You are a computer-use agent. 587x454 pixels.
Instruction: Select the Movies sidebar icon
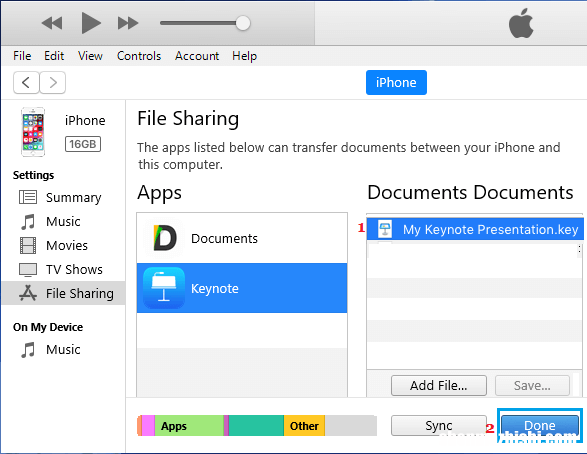pyautogui.click(x=28, y=246)
